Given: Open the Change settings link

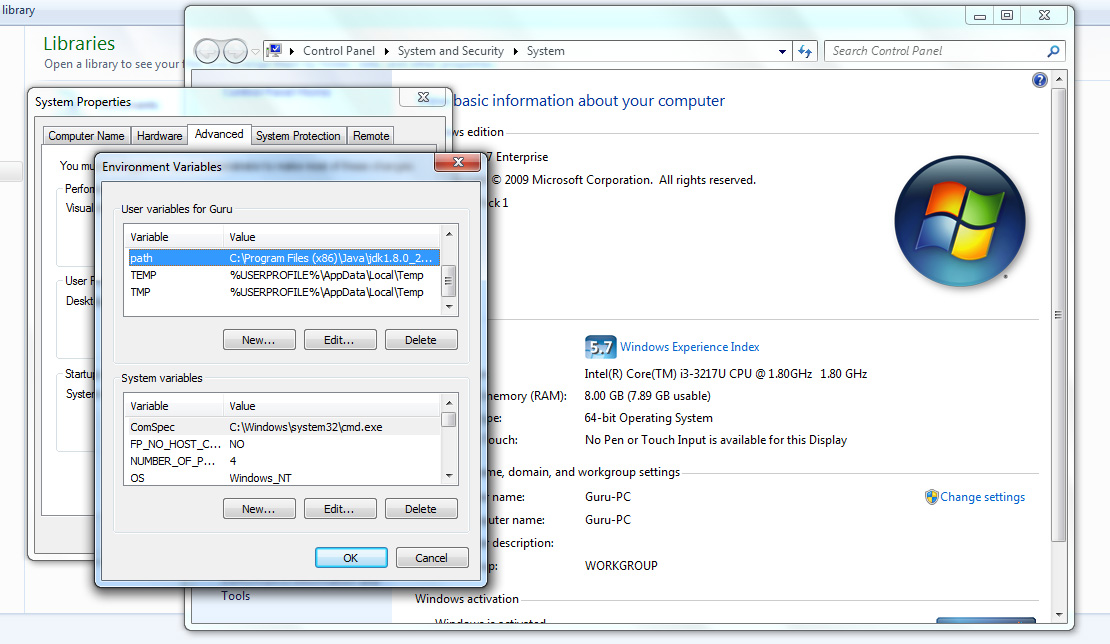Looking at the screenshot, I should pos(982,496).
